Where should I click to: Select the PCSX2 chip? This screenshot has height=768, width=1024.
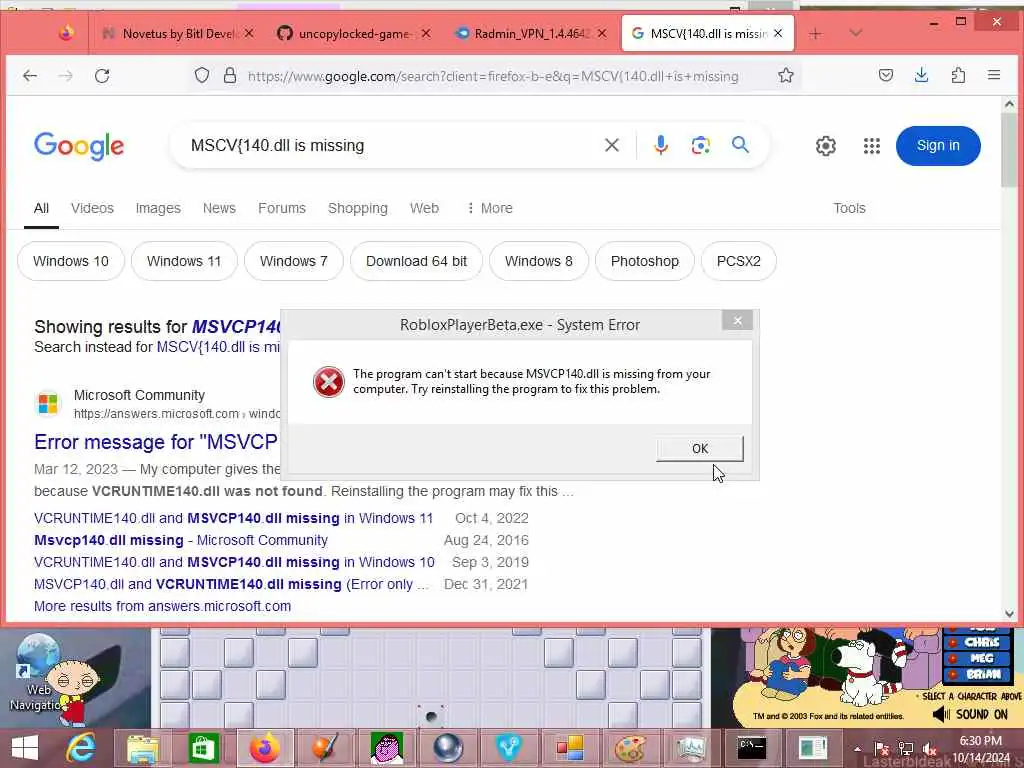(738, 261)
